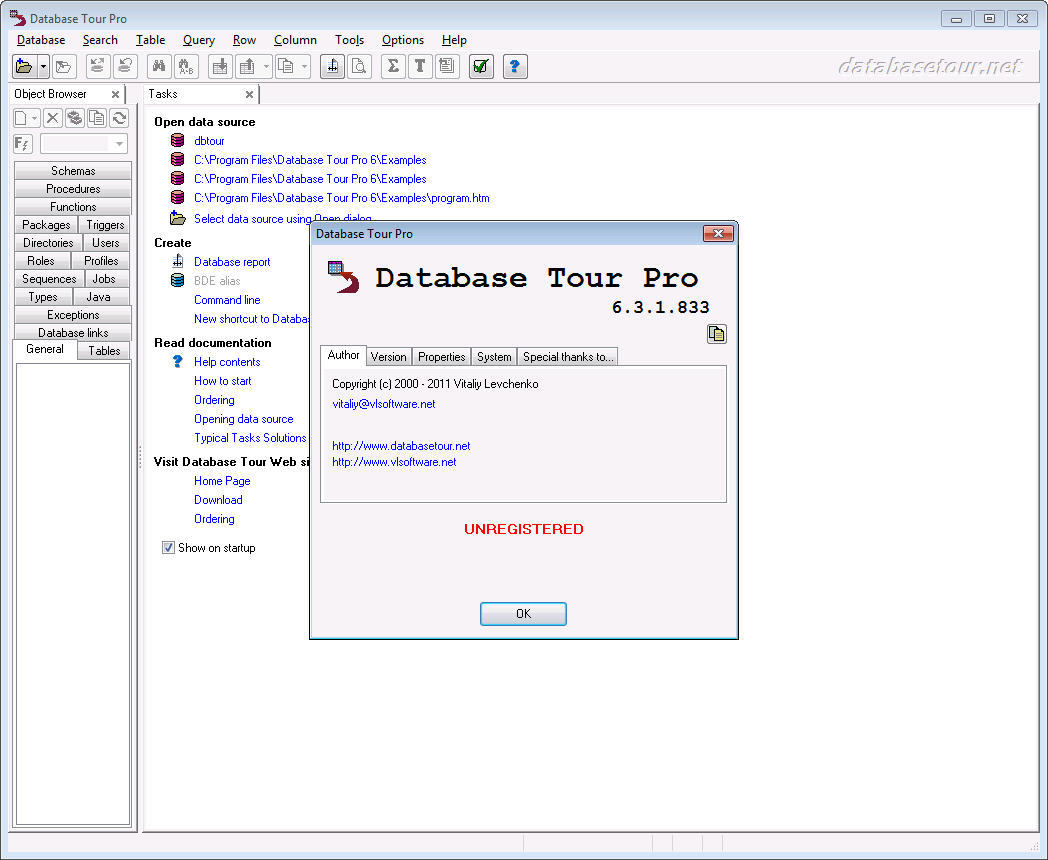Close the Object Browser panel tab

coord(115,94)
